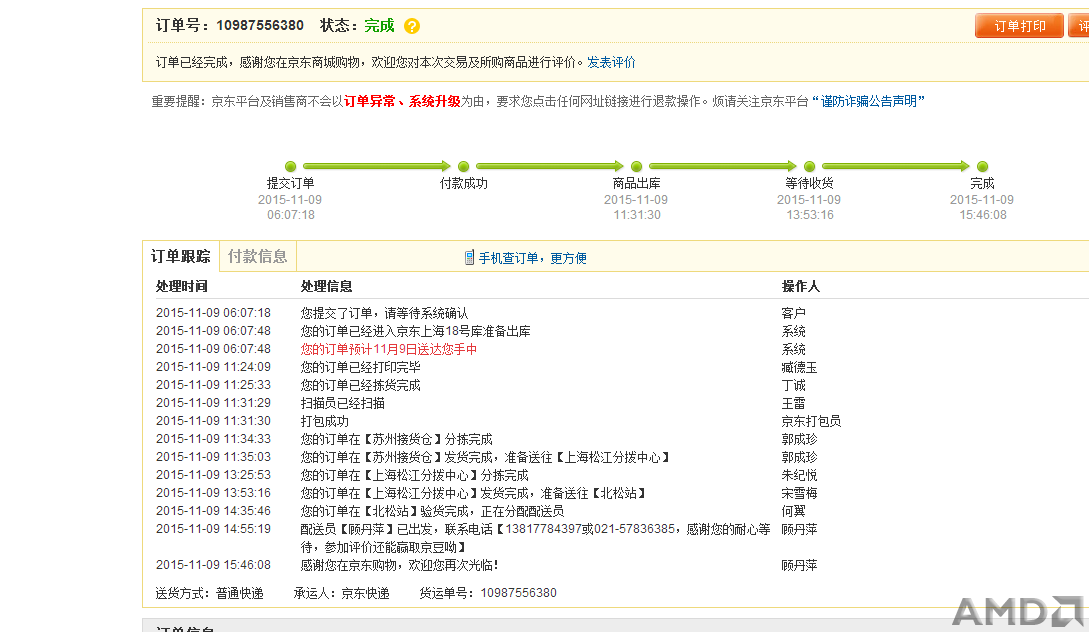Click timestamp 2015-11-09 13:25:53

(x=213, y=475)
